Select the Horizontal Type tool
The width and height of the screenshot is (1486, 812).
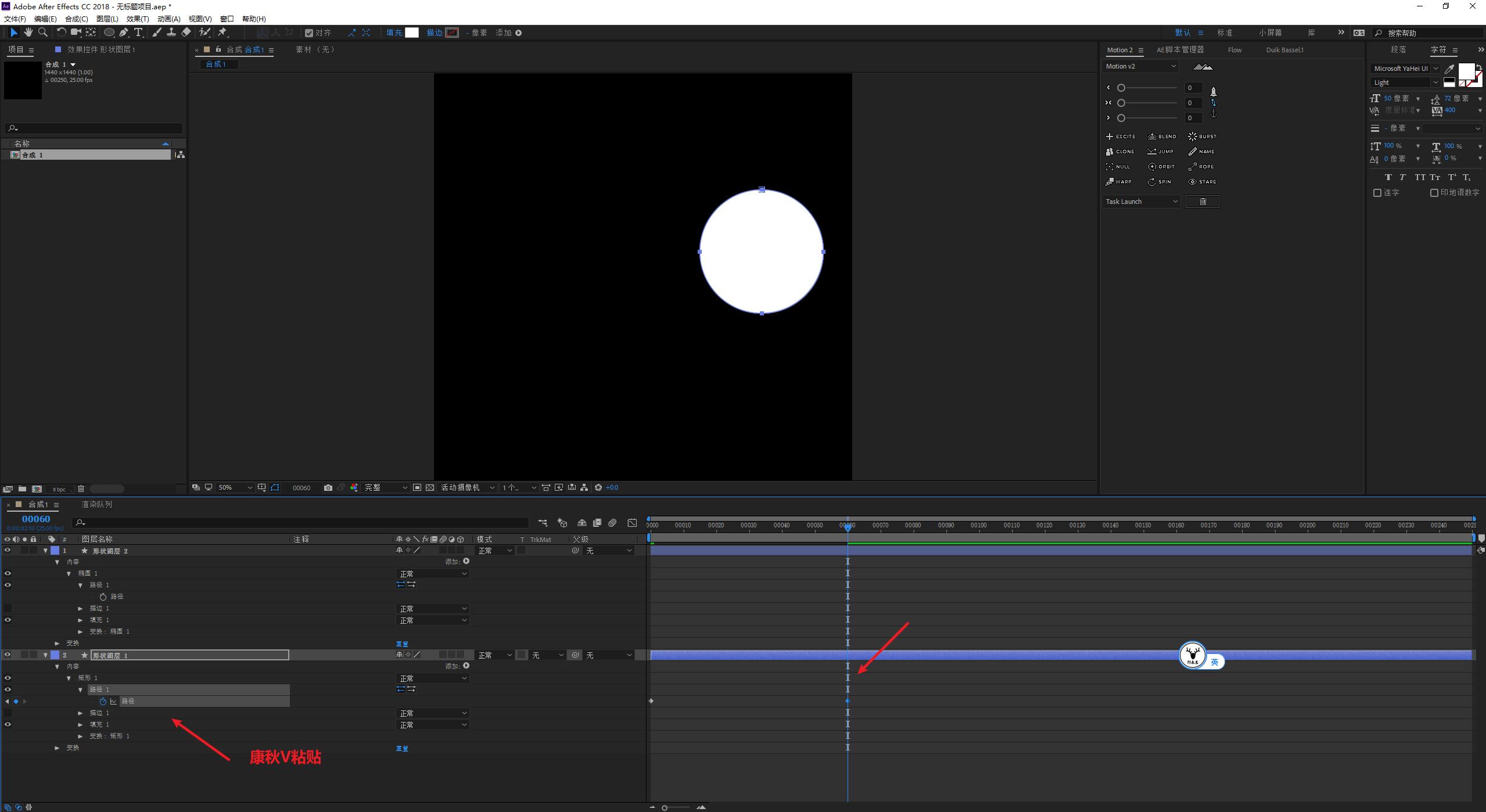tap(138, 33)
